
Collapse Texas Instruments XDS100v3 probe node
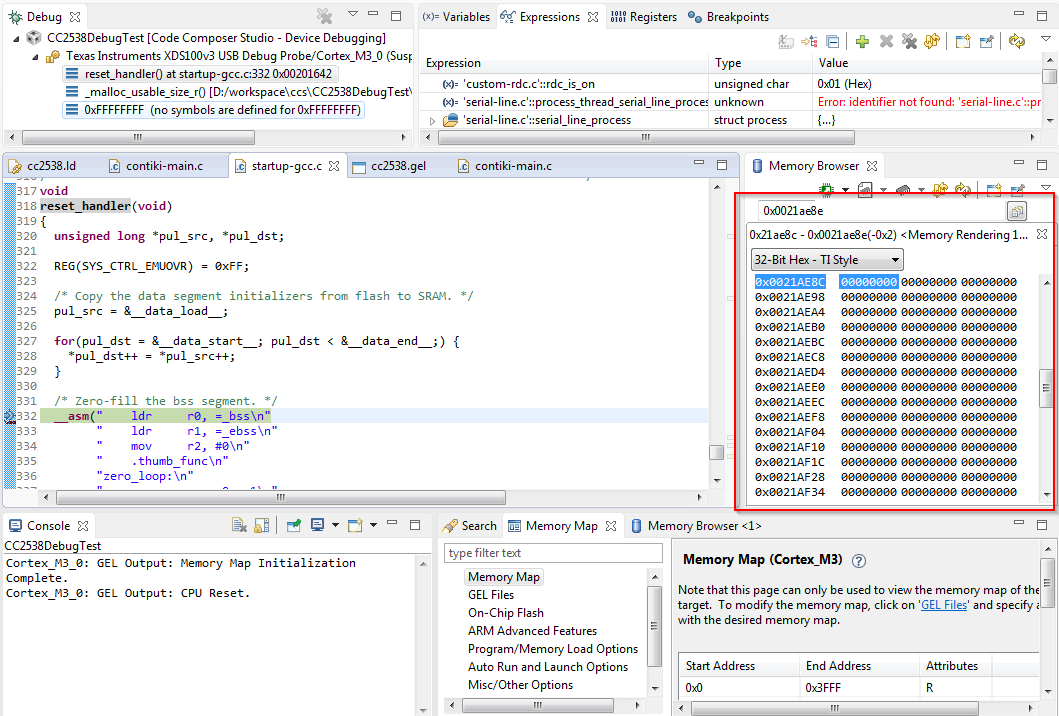tap(35, 57)
